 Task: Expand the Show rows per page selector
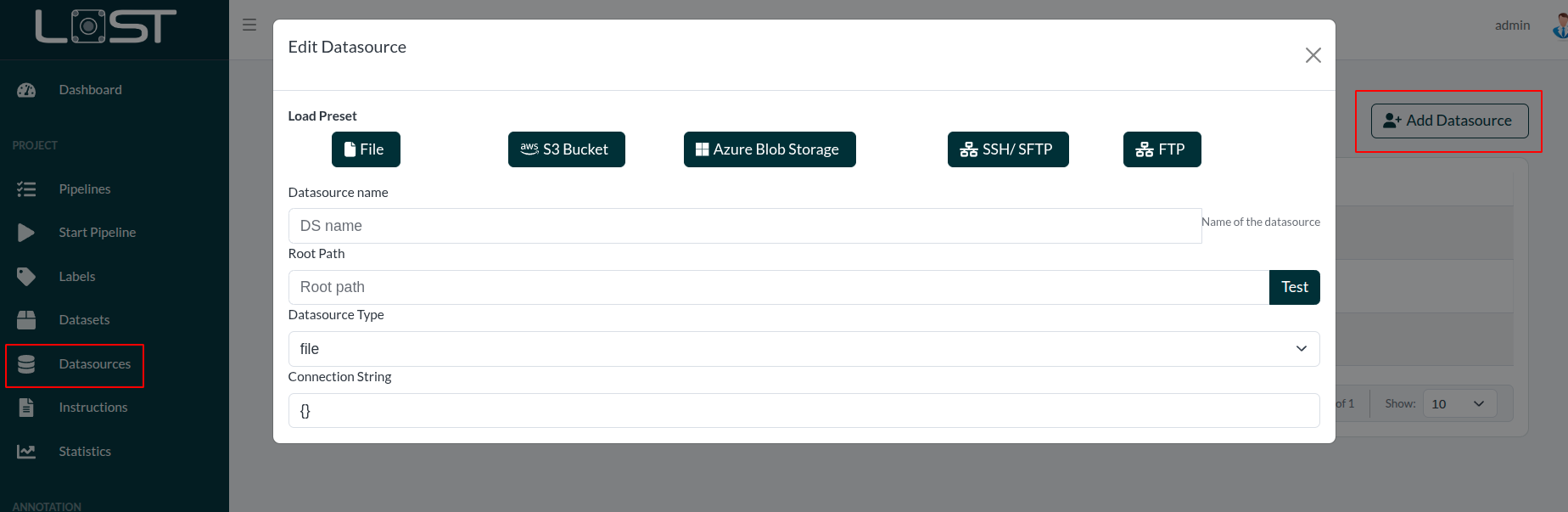(x=1459, y=404)
